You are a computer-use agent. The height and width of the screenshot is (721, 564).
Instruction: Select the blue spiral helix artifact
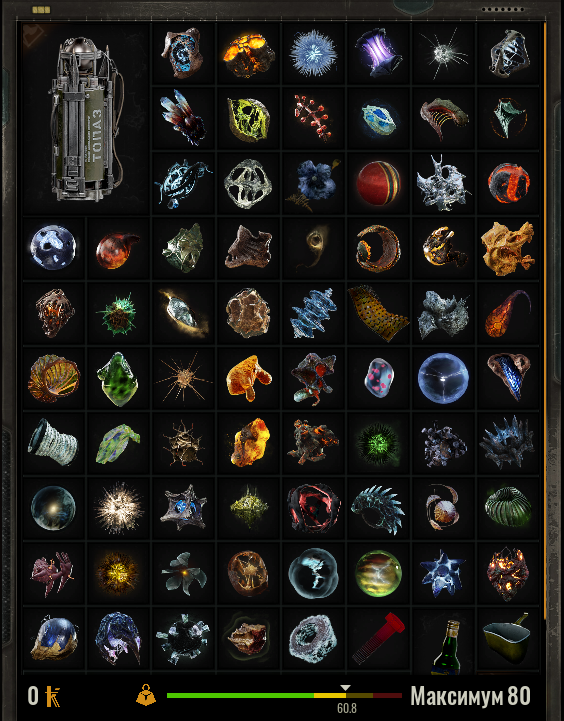[313, 314]
